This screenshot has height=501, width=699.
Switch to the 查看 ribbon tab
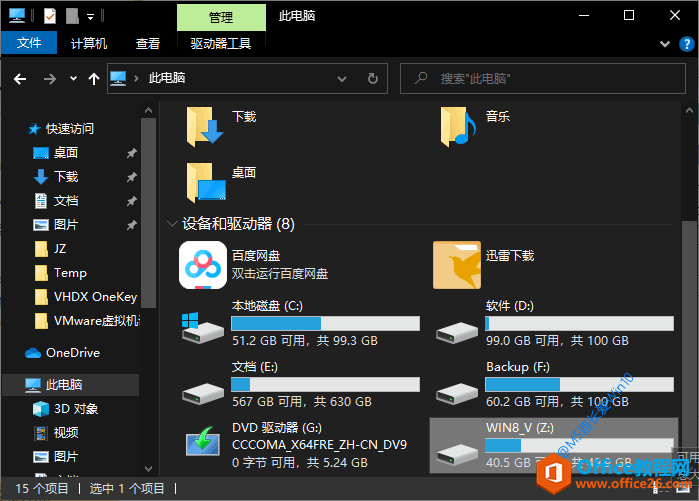(x=148, y=43)
